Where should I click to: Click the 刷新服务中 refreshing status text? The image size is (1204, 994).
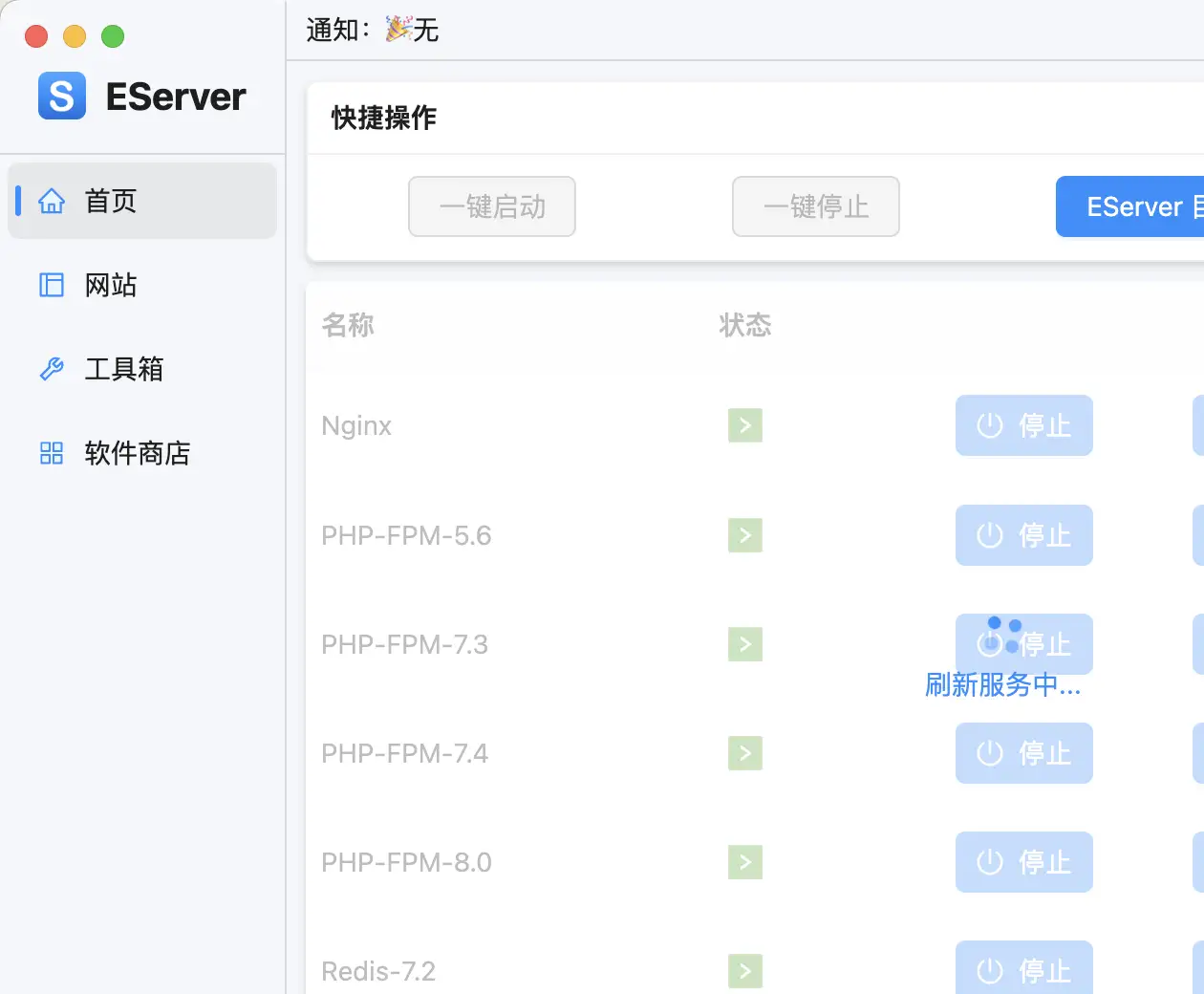[x=1003, y=685]
